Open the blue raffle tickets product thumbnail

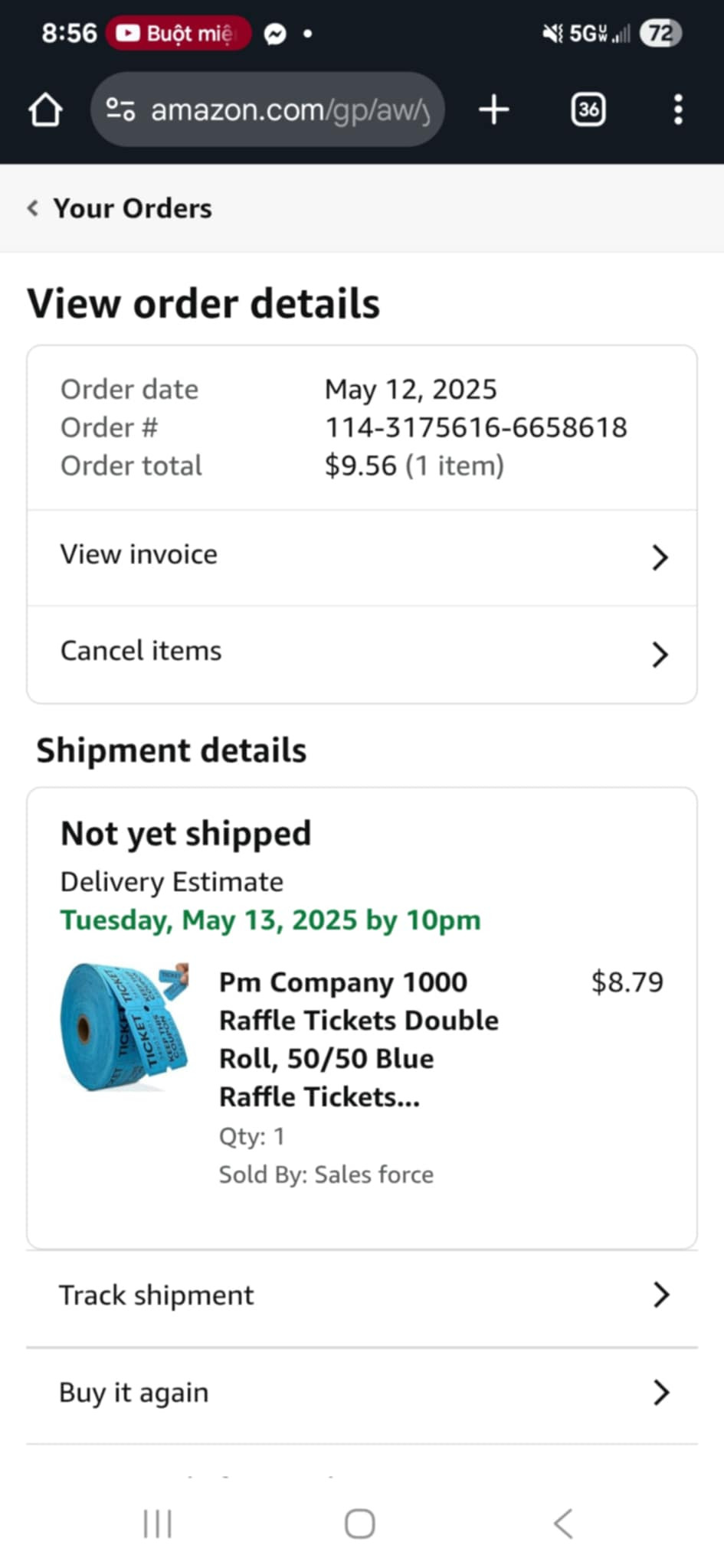(124, 1027)
